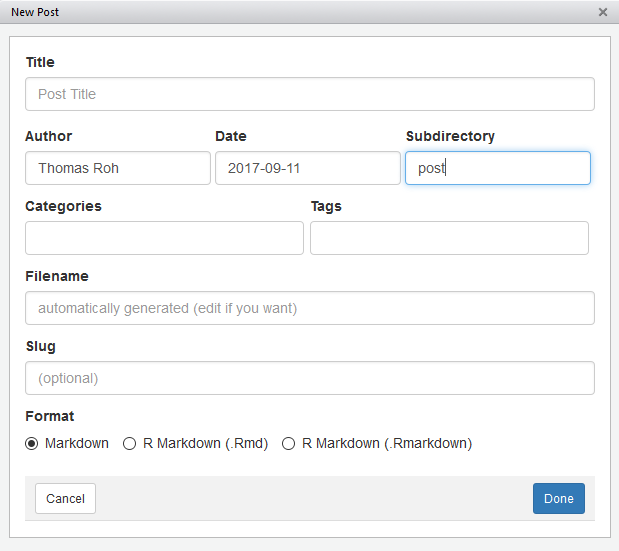Click the Slug label text
Image resolution: width=619 pixels, height=551 pixels.
point(41,346)
